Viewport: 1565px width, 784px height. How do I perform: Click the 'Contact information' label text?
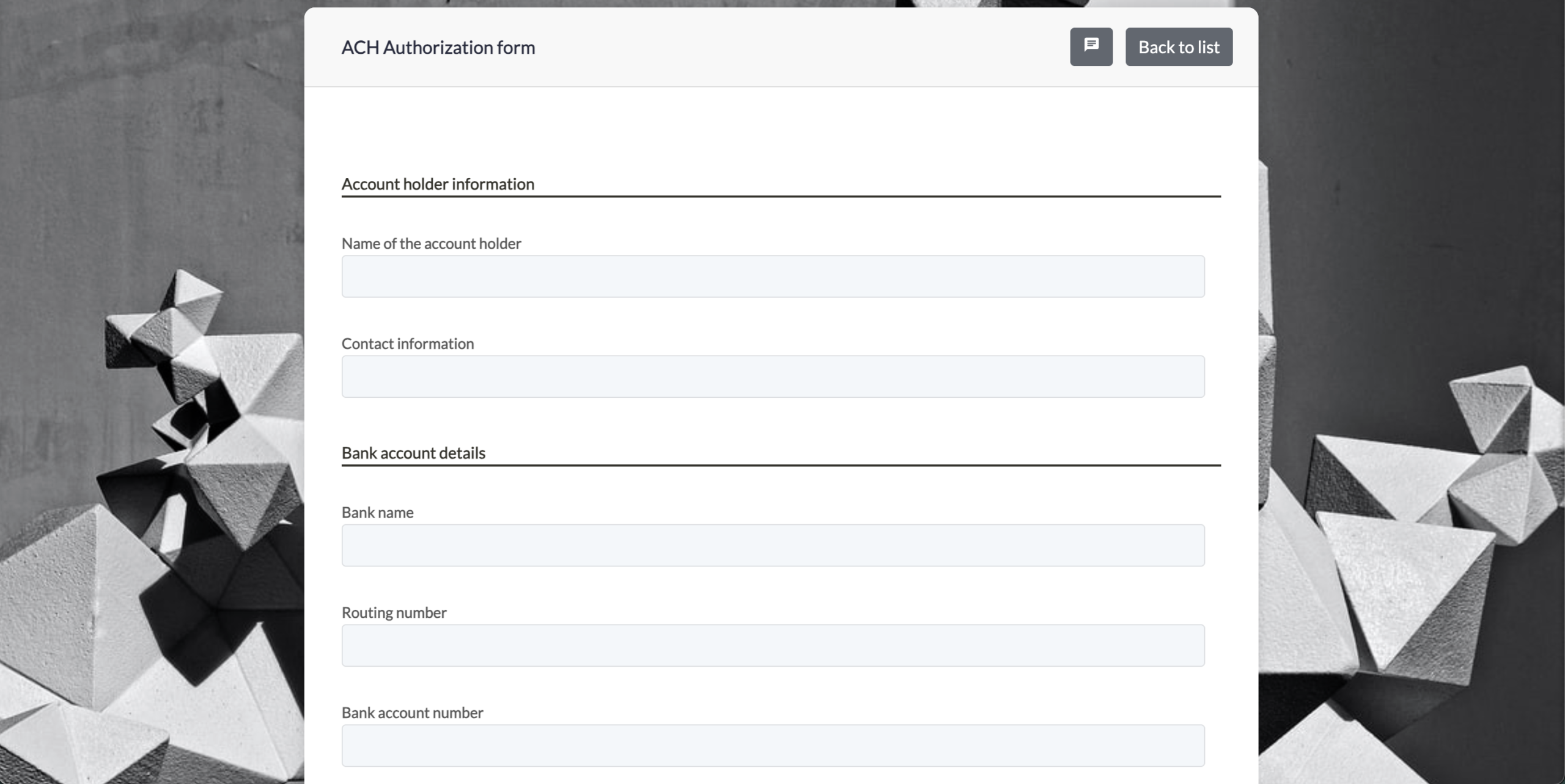point(407,343)
